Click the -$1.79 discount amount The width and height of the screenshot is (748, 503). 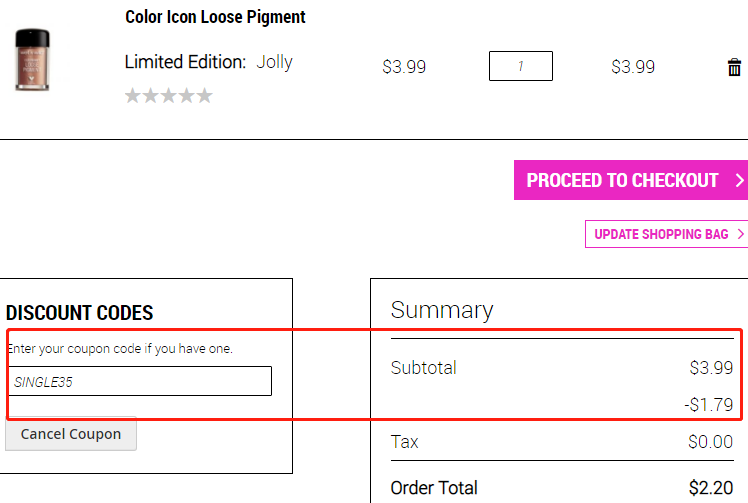tap(709, 405)
